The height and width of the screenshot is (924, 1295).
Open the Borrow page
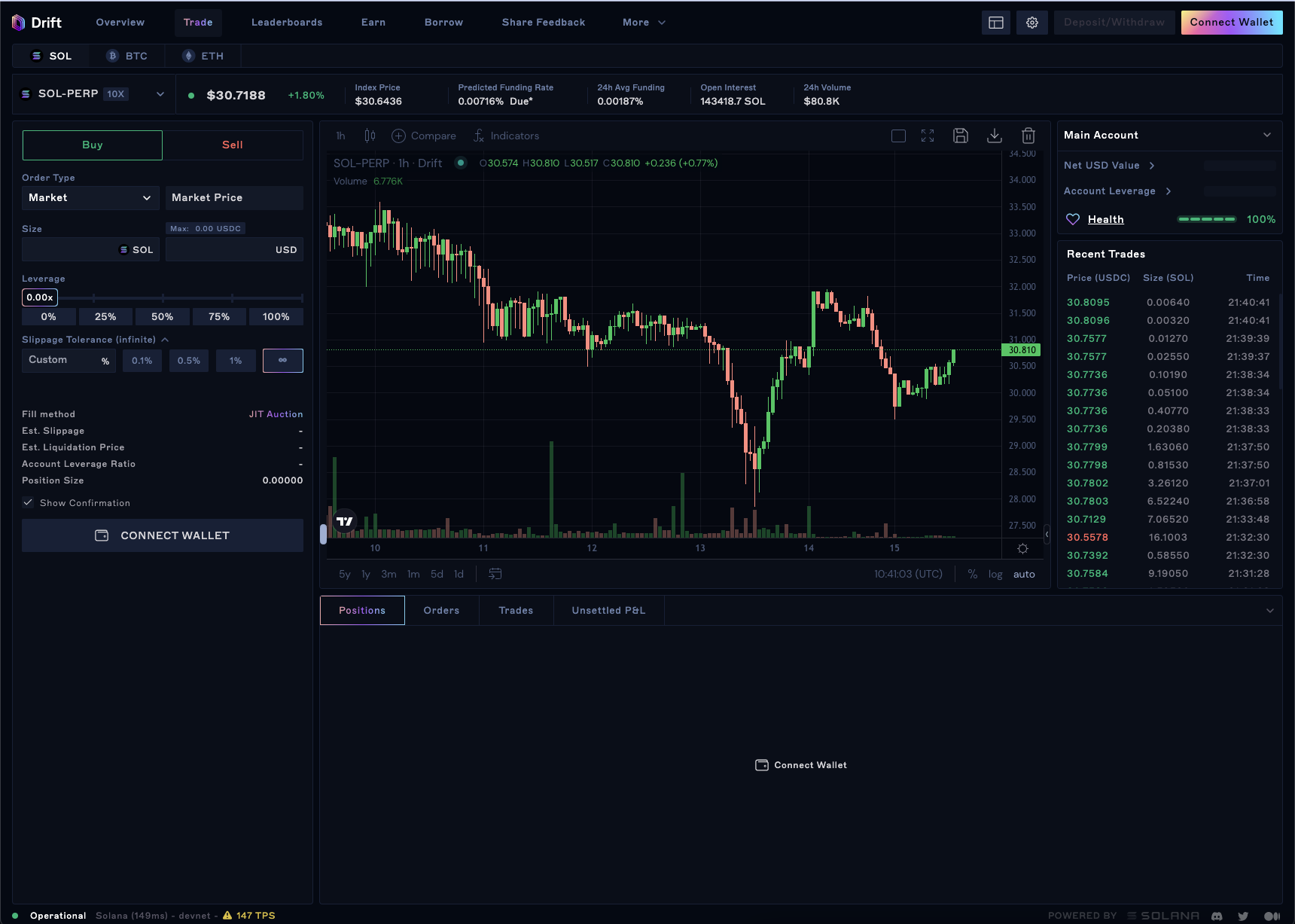click(x=444, y=23)
